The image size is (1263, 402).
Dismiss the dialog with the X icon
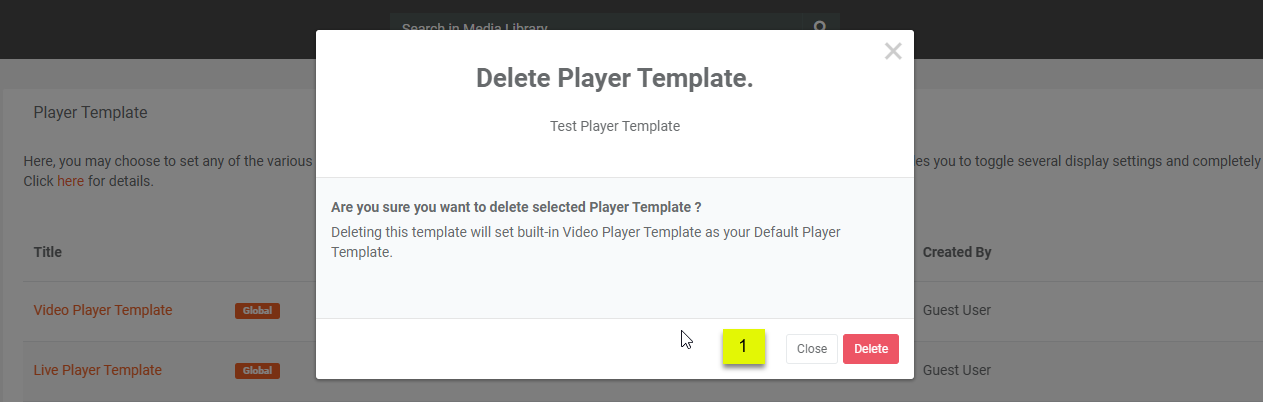[x=893, y=52]
